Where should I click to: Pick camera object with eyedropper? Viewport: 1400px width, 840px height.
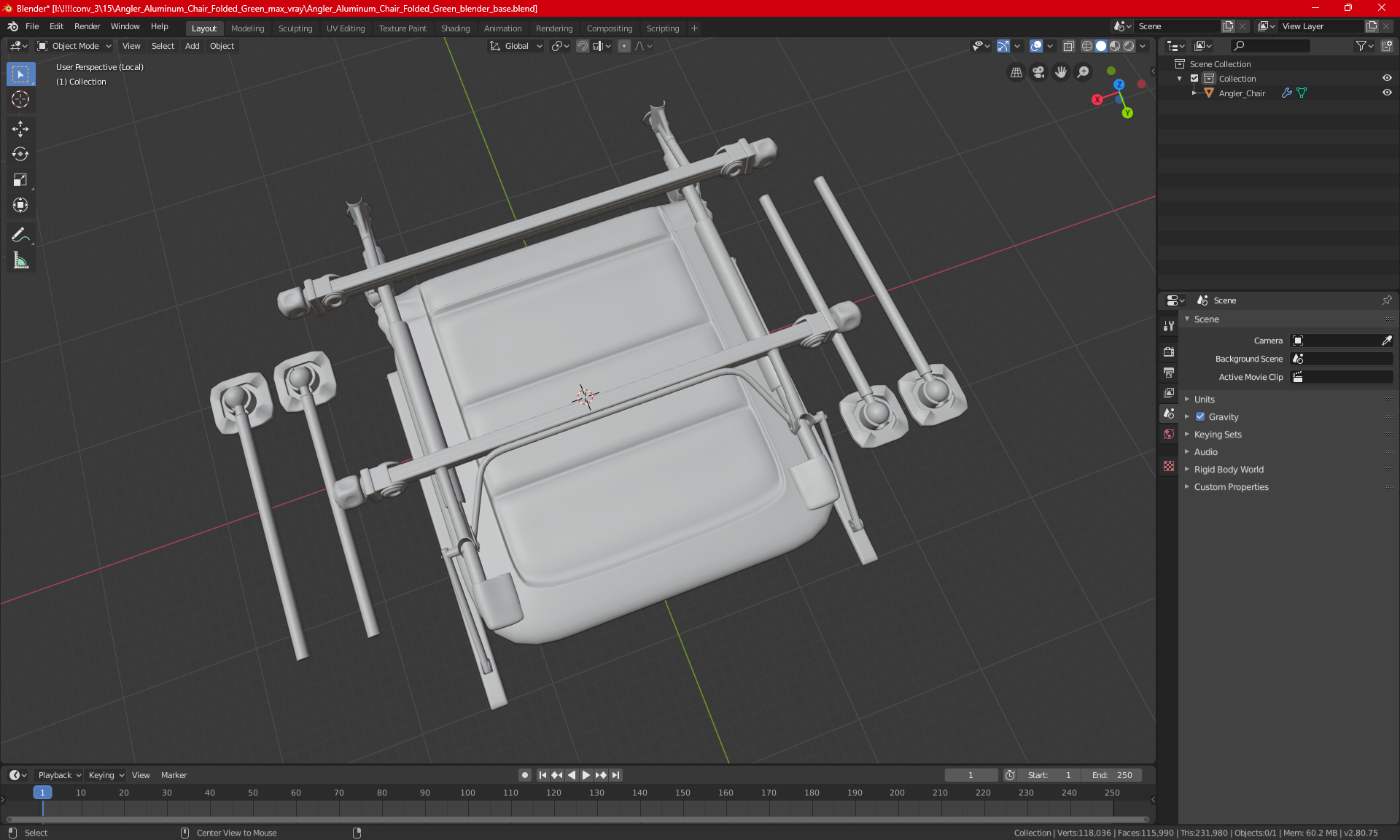coord(1386,341)
